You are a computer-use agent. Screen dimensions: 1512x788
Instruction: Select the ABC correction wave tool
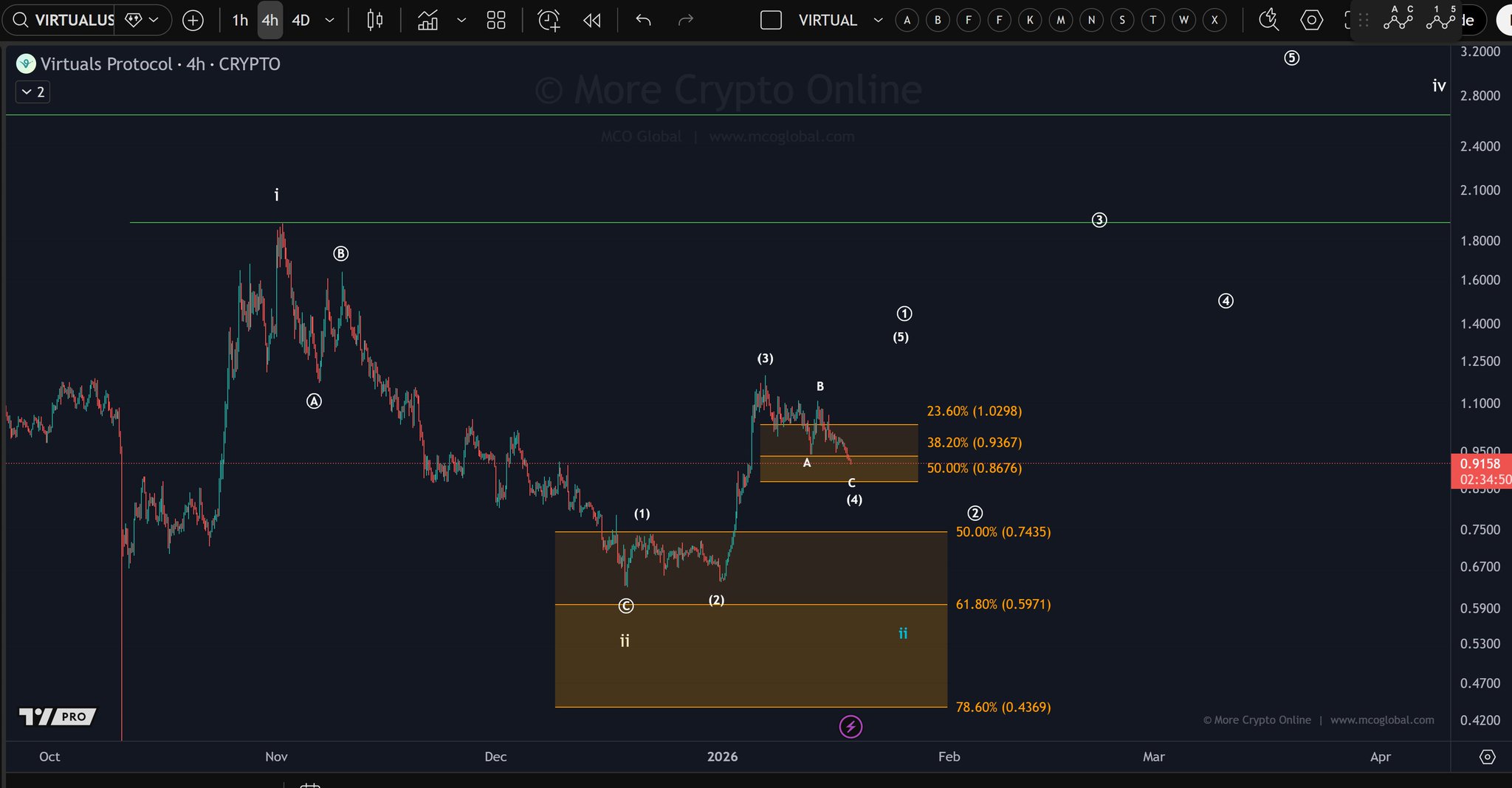pos(1398,18)
